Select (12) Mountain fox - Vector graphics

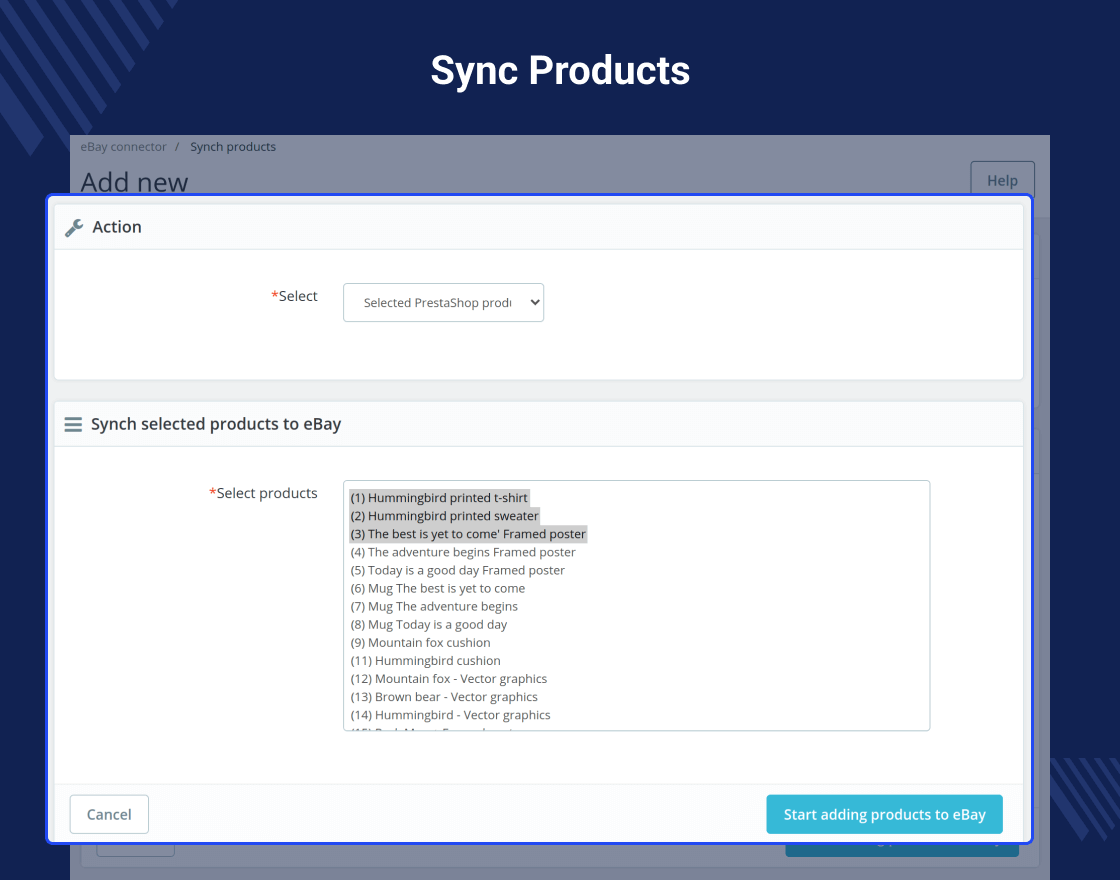coord(449,679)
